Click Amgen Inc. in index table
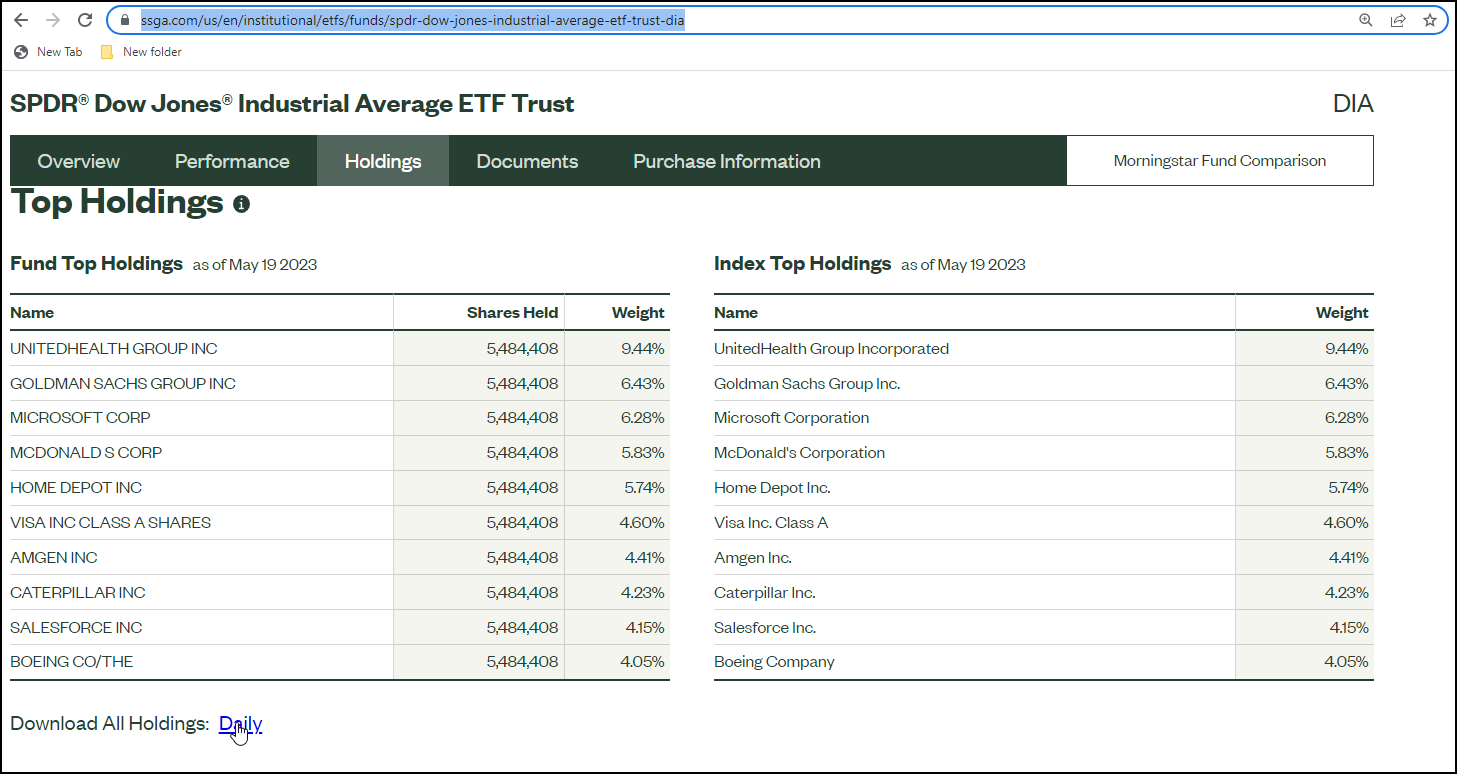Viewport: 1457px width, 774px height. pos(753,558)
